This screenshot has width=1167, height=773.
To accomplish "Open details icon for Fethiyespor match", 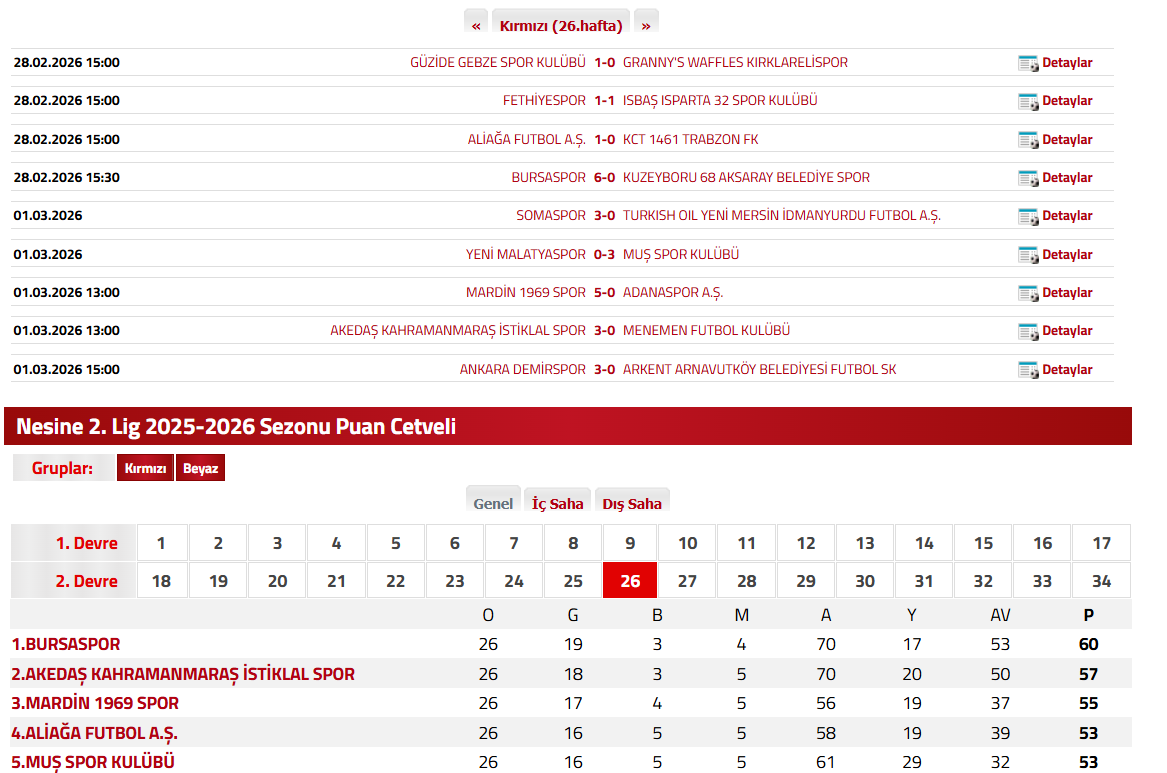I will pyautogui.click(x=1028, y=101).
